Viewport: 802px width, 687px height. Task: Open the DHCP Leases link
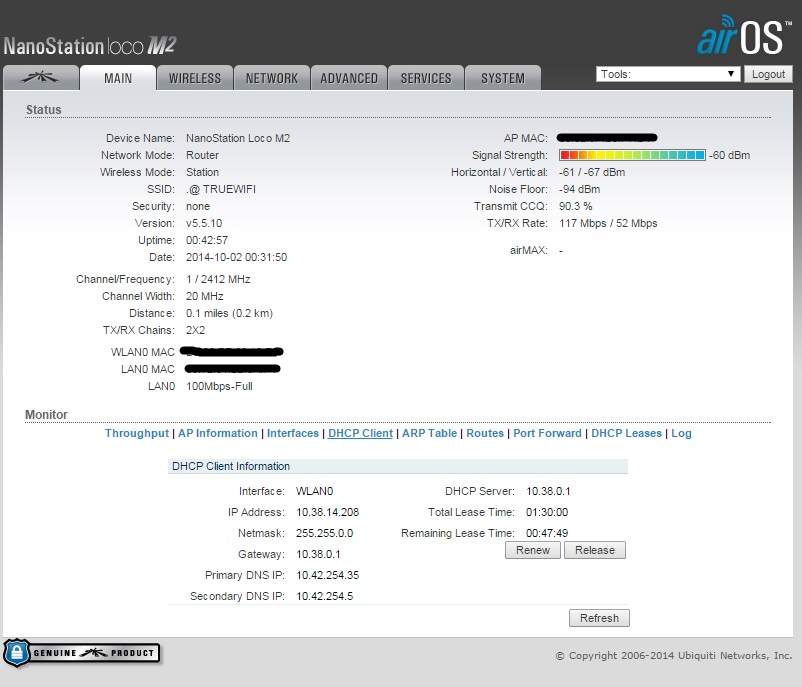click(626, 433)
